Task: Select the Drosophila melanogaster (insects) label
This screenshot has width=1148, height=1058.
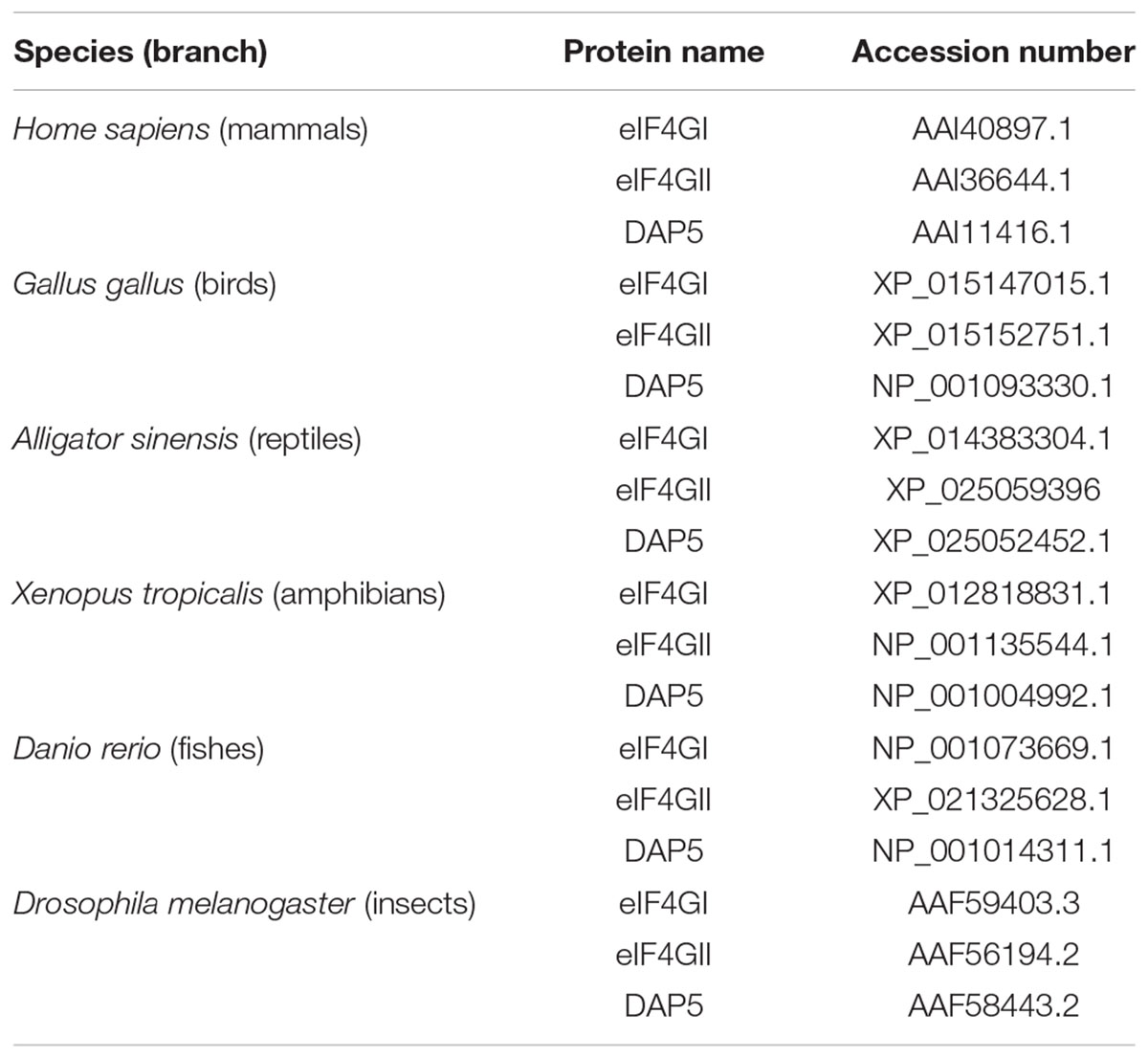Action: [x=245, y=903]
